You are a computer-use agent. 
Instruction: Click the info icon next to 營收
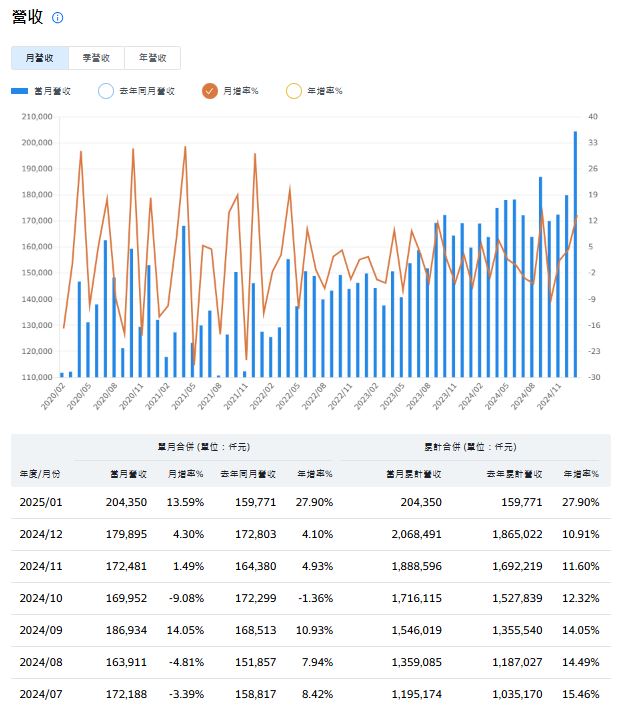(x=58, y=18)
